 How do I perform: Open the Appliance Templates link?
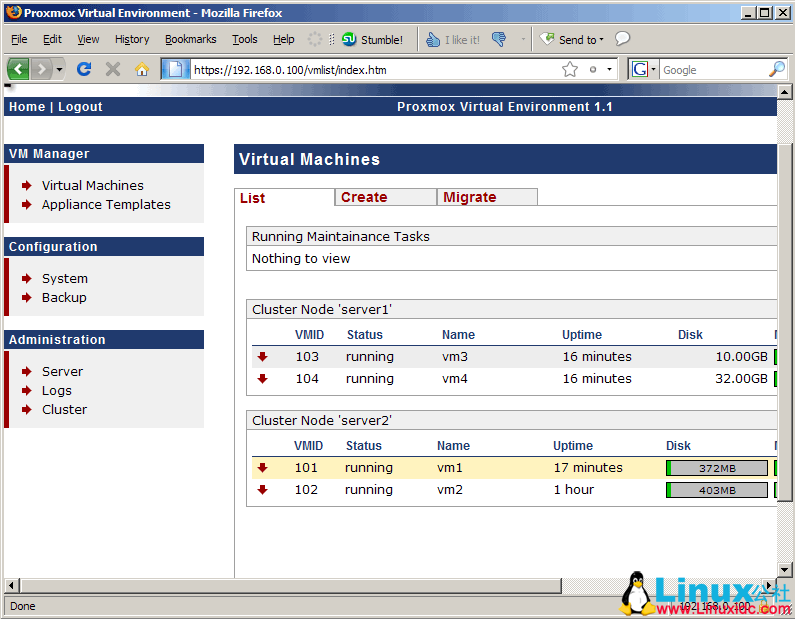(x=106, y=205)
